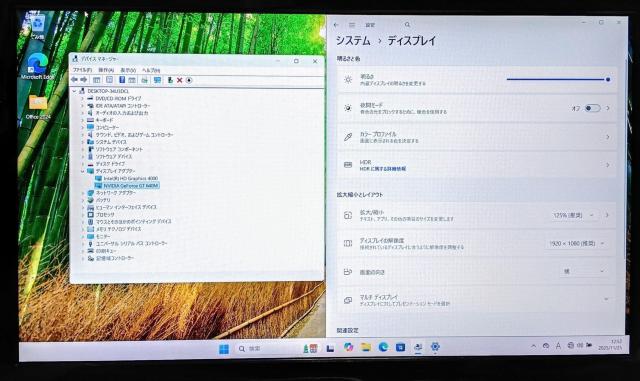This screenshot has height=381, width=640.
Task: Click red X Uninstall device icon
Action: [x=179, y=80]
